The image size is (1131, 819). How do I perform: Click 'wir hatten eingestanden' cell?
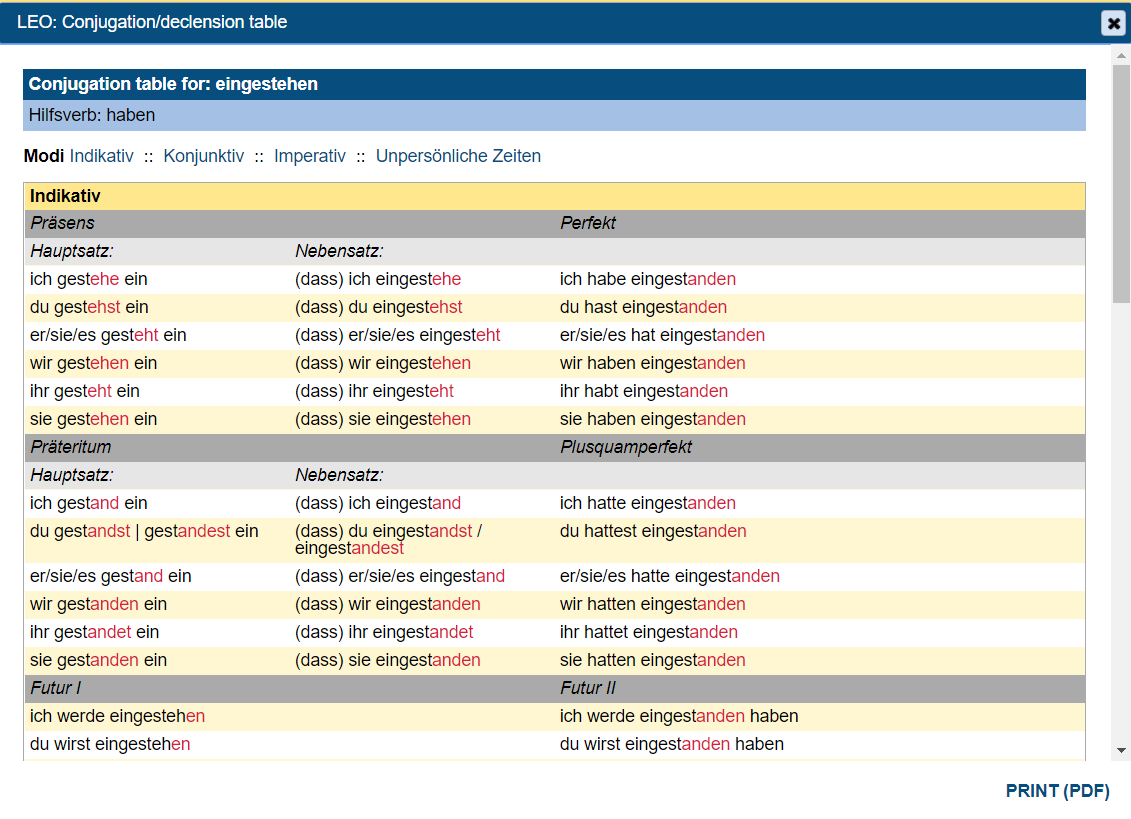click(x=653, y=604)
